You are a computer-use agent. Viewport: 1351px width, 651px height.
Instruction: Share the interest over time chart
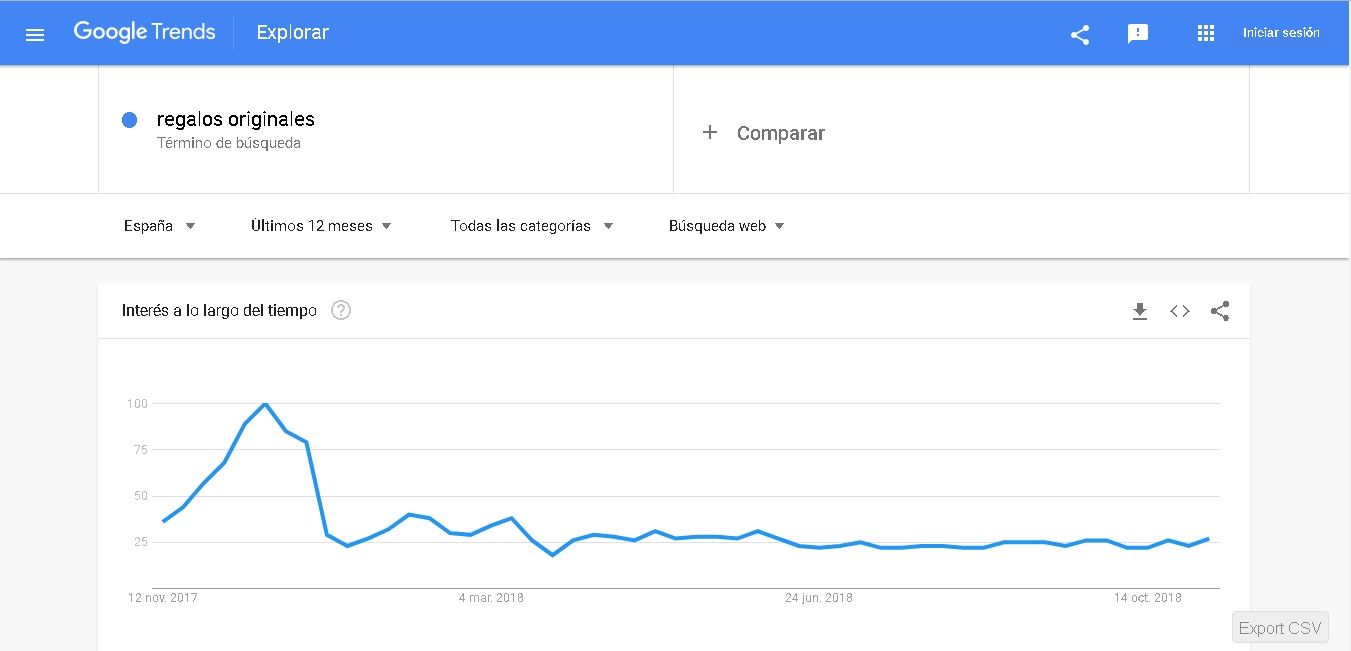[1220, 311]
